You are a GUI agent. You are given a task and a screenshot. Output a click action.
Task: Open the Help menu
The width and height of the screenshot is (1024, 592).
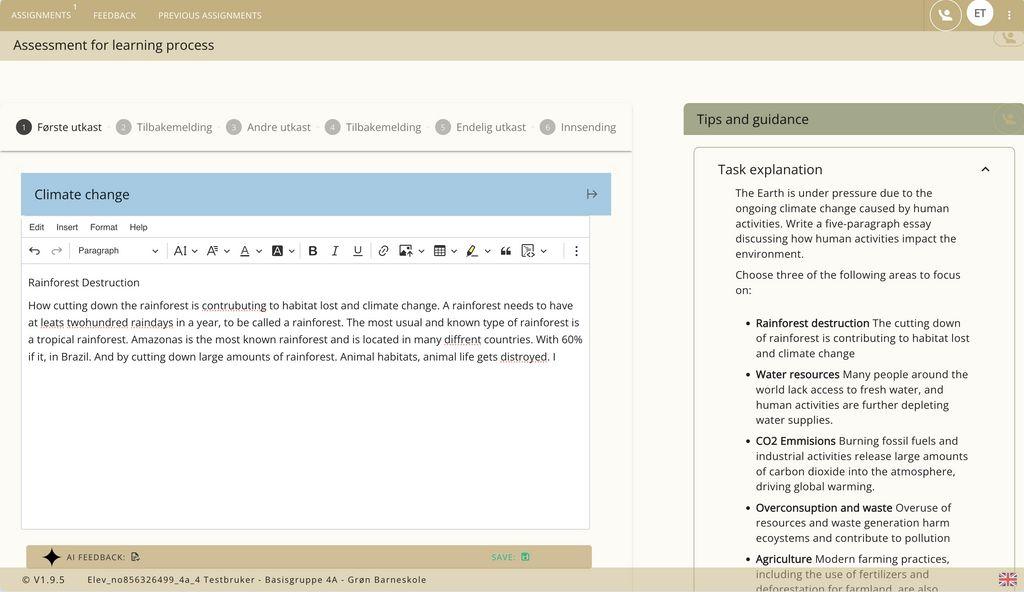pos(138,227)
